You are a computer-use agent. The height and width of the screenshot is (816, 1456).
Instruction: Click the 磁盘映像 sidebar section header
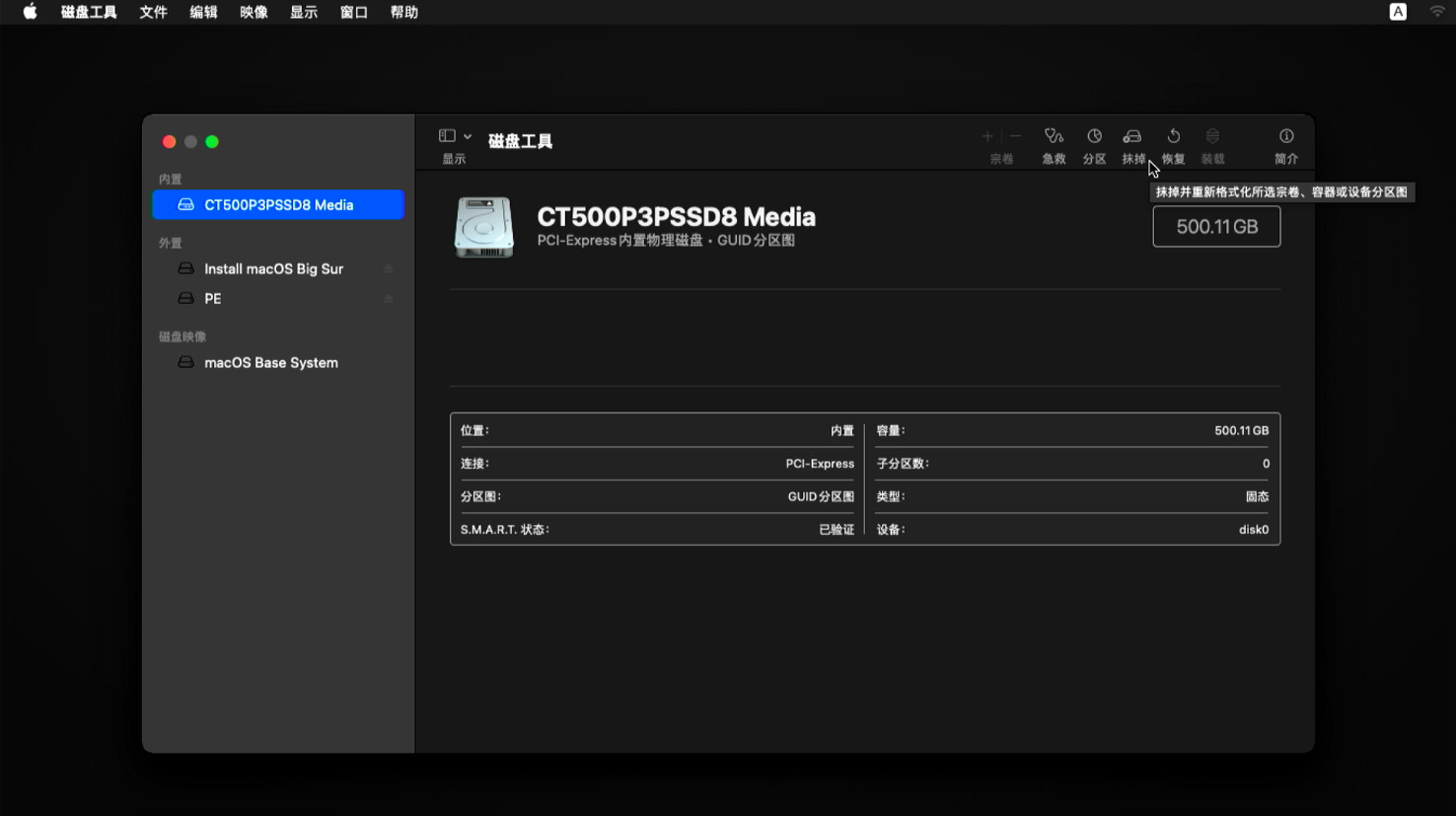(x=182, y=337)
